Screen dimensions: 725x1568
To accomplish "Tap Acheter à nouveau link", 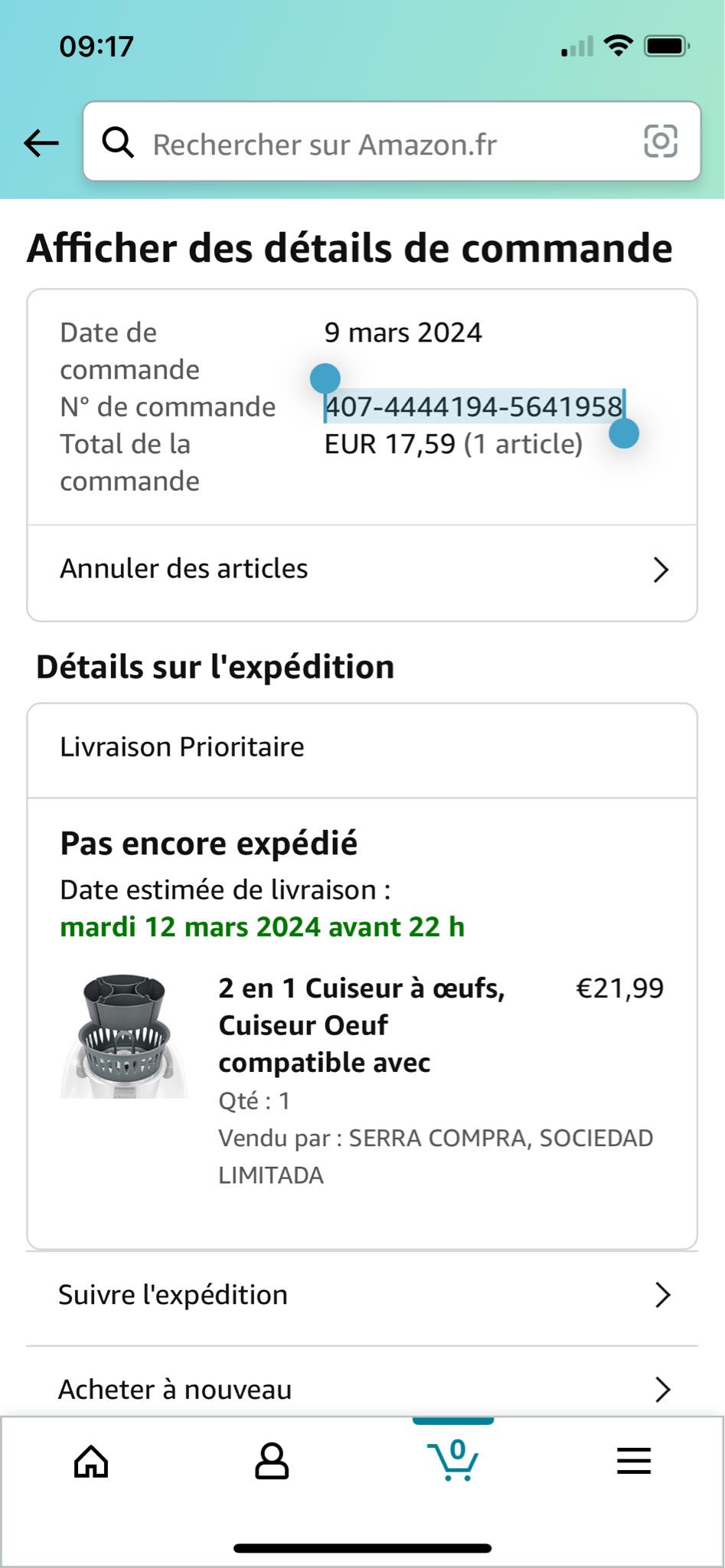I will coord(175,1389).
